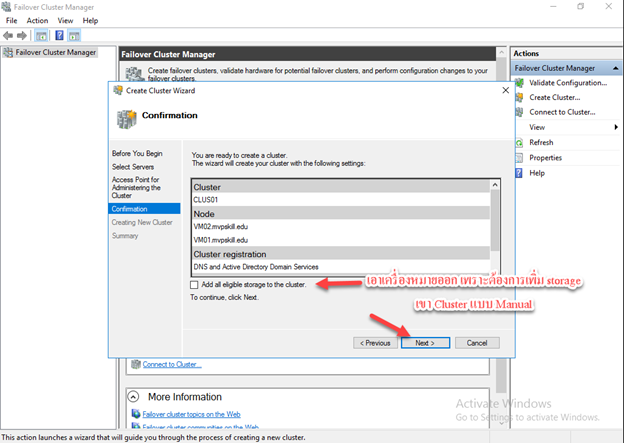This screenshot has width=624, height=443.
Task: Open the Connect to Cluster link
Action: coord(172,364)
